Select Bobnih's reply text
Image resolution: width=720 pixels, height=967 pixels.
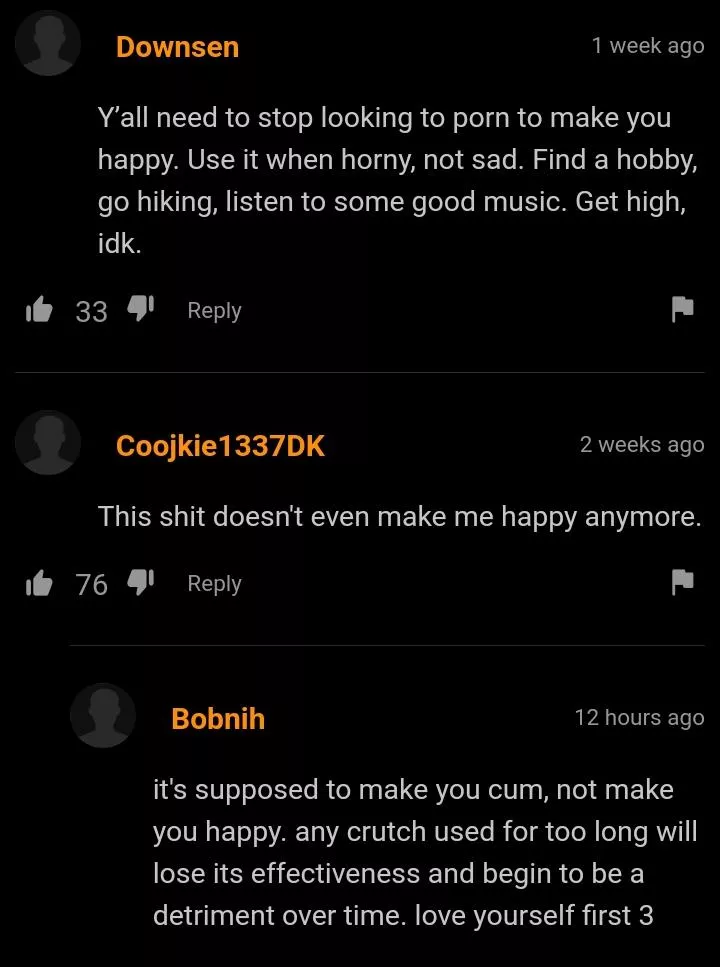425,852
